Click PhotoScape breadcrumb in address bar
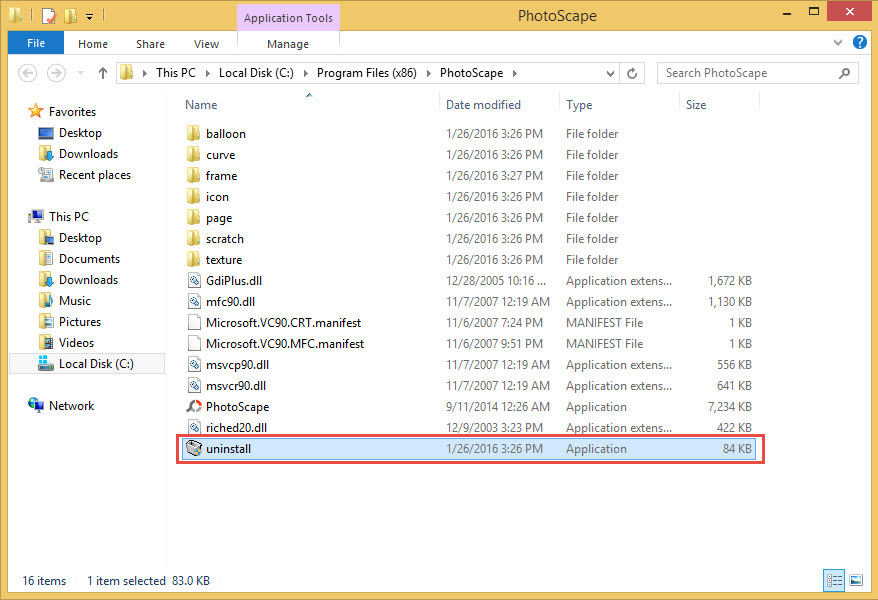Image resolution: width=878 pixels, height=600 pixels. [471, 73]
